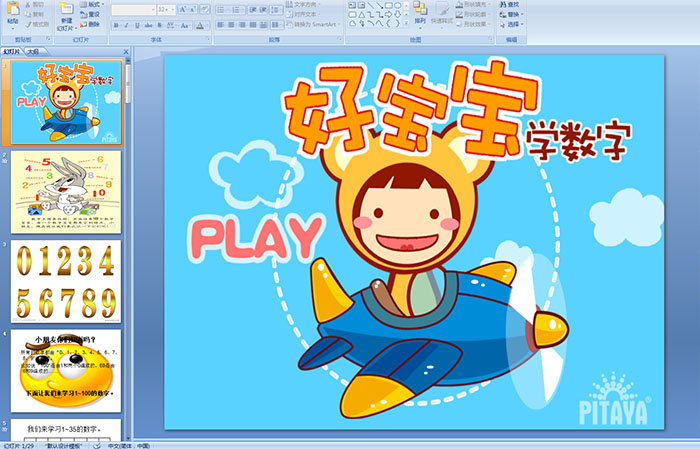Click the spell check status bar icon

click(97, 445)
